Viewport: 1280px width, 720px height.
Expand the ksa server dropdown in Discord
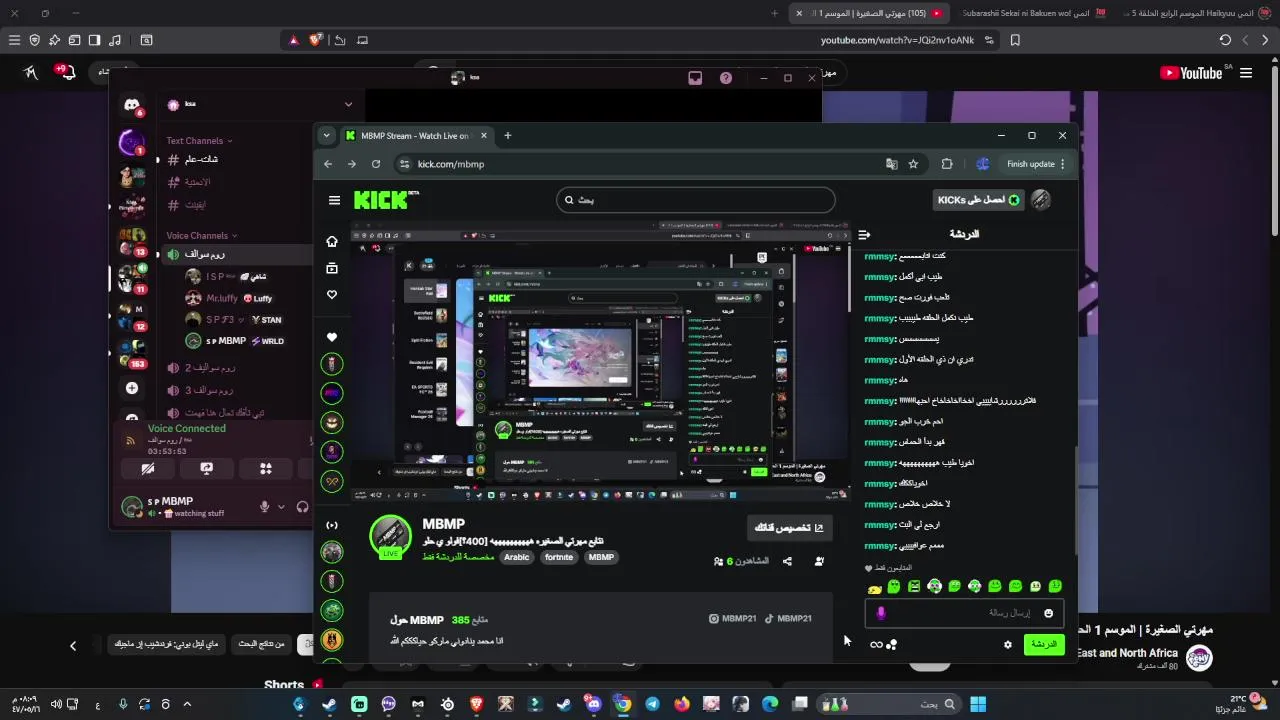click(x=348, y=104)
